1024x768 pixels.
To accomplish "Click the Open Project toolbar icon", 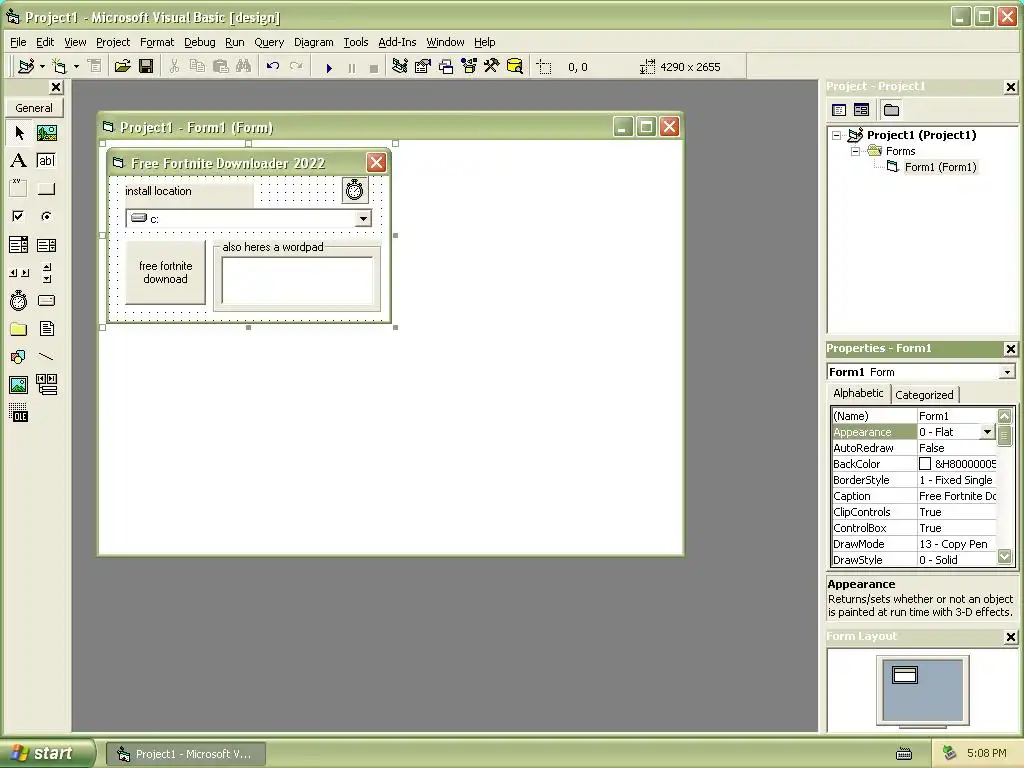I will tap(122, 66).
